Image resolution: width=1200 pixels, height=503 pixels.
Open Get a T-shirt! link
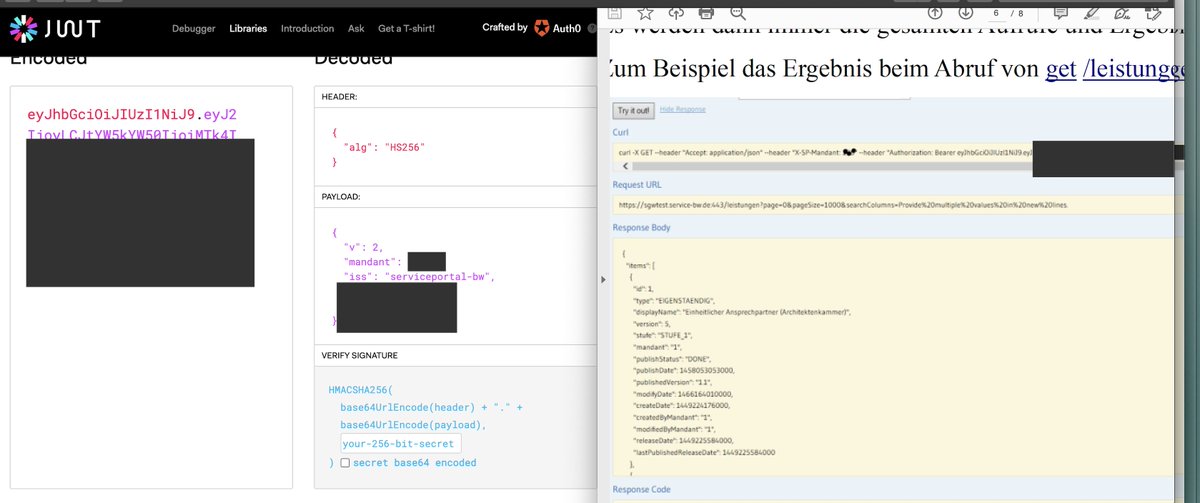406,28
